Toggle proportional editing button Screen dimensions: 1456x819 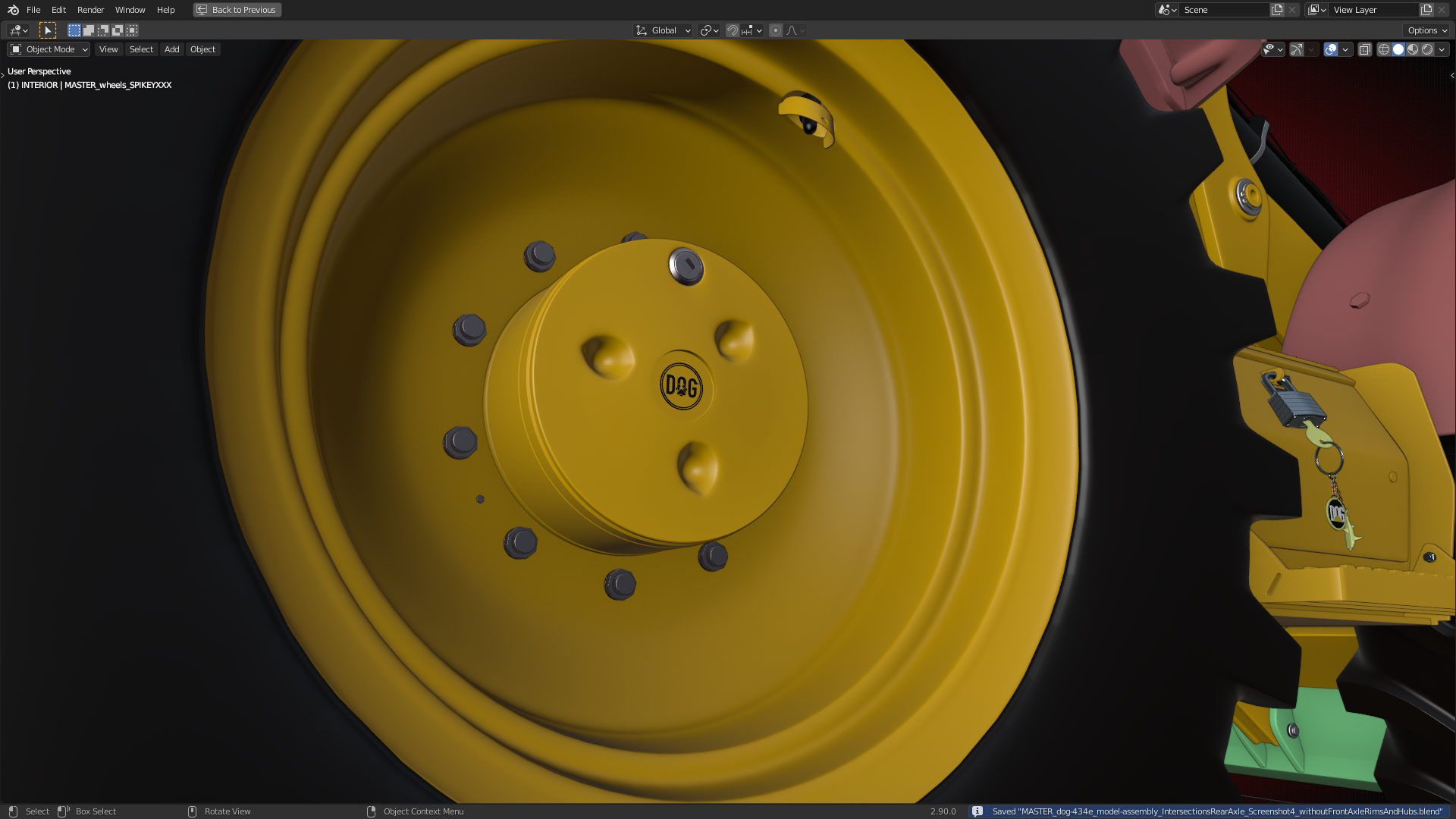[x=775, y=30]
